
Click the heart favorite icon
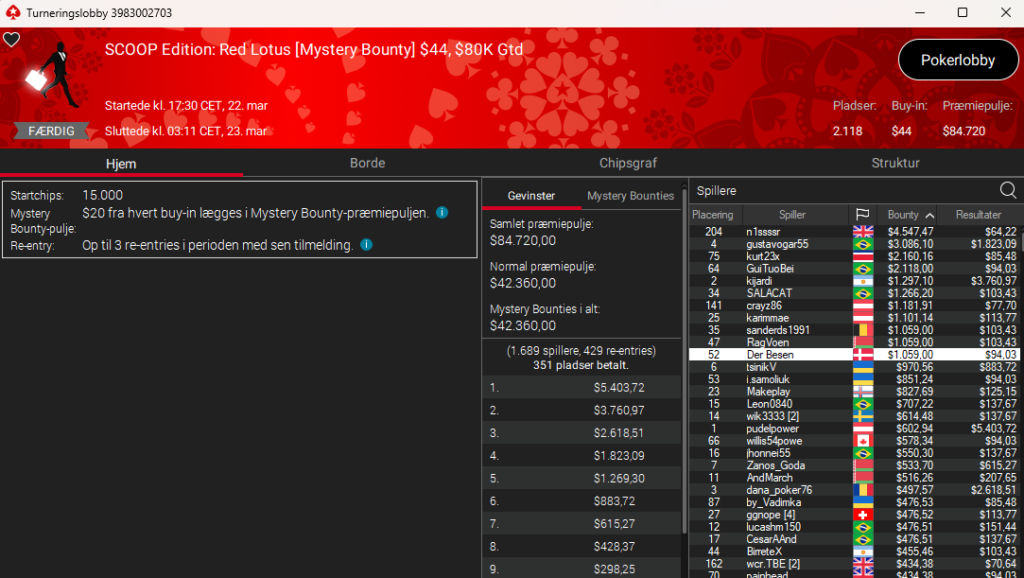[11, 40]
